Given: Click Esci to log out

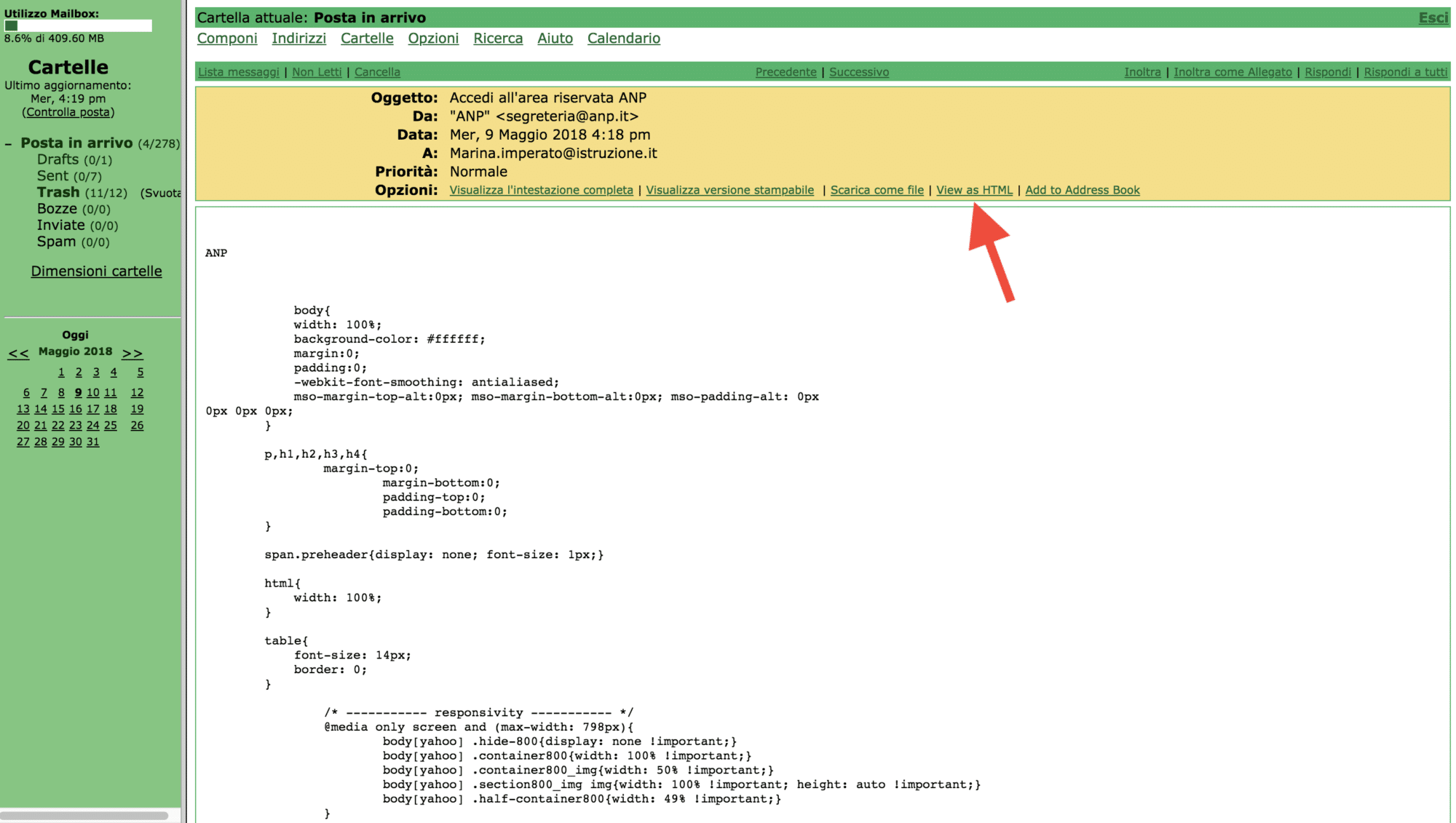Looking at the screenshot, I should [x=1433, y=17].
